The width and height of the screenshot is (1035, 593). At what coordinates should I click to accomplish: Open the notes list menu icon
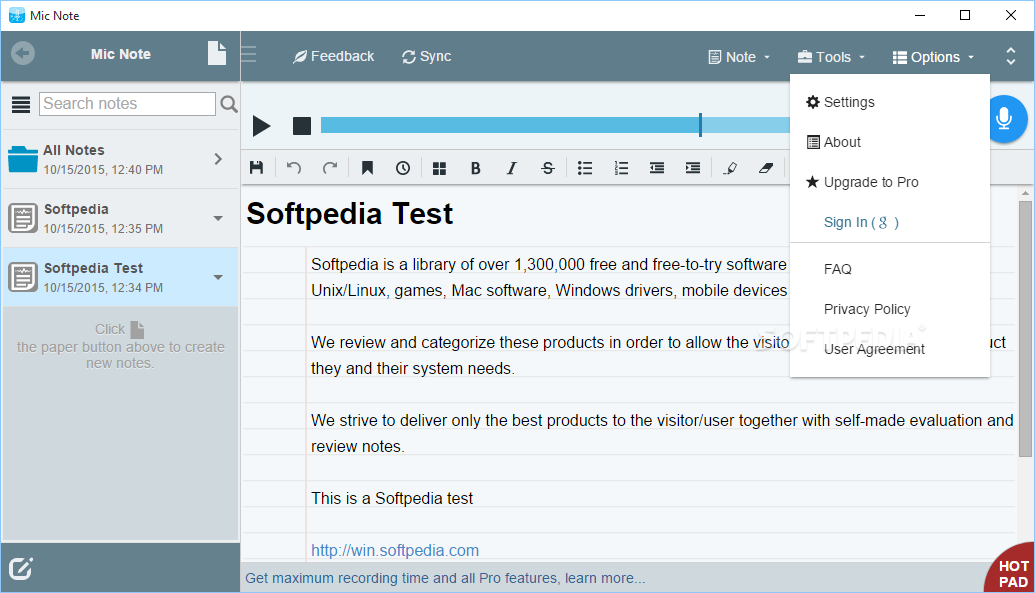[21, 104]
